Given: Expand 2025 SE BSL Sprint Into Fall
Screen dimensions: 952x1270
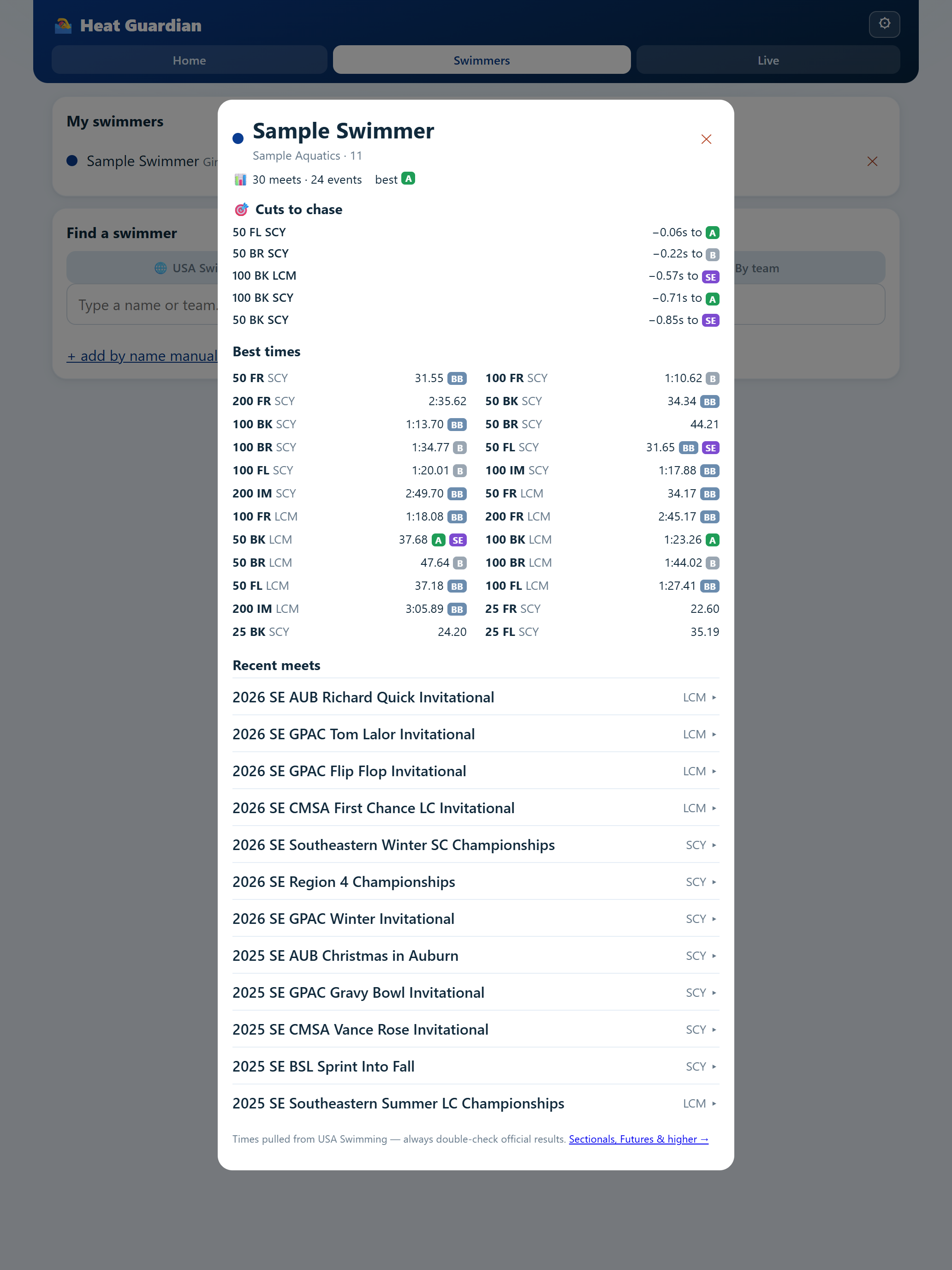Looking at the screenshot, I should [x=476, y=1066].
